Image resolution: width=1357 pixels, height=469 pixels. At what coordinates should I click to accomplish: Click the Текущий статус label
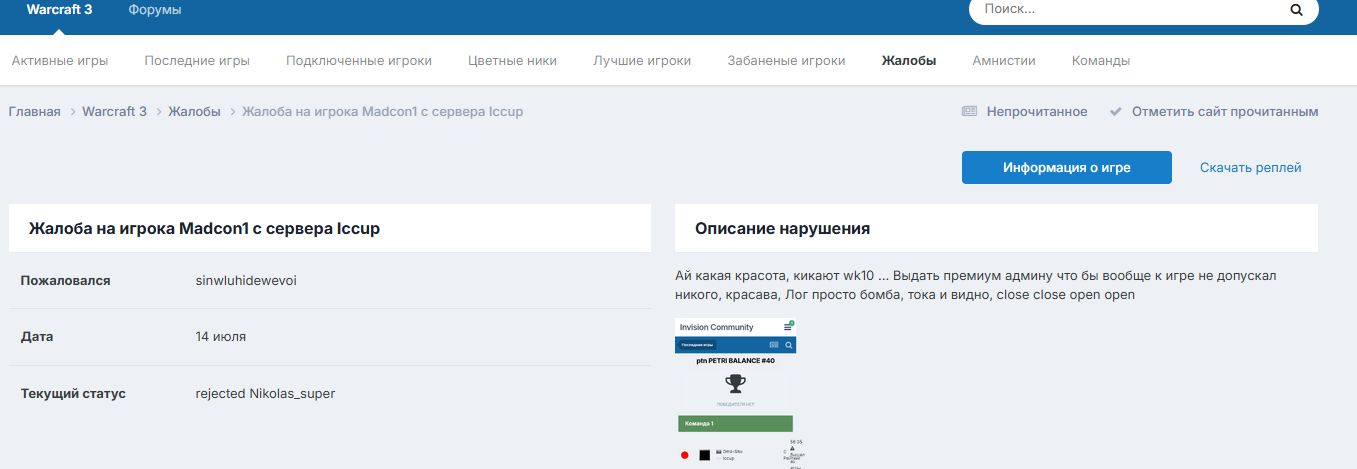73,393
